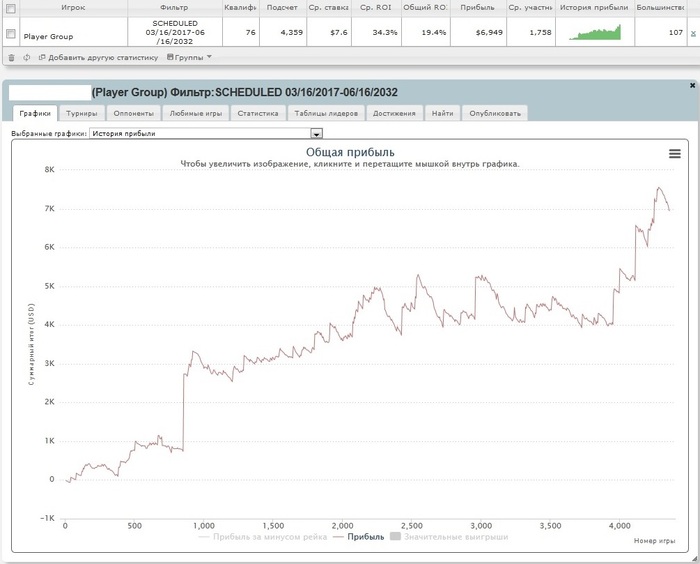Toggle the Прибыль за минусом рейка legend
Image resolution: width=700 pixels, height=564 pixels.
(263, 537)
